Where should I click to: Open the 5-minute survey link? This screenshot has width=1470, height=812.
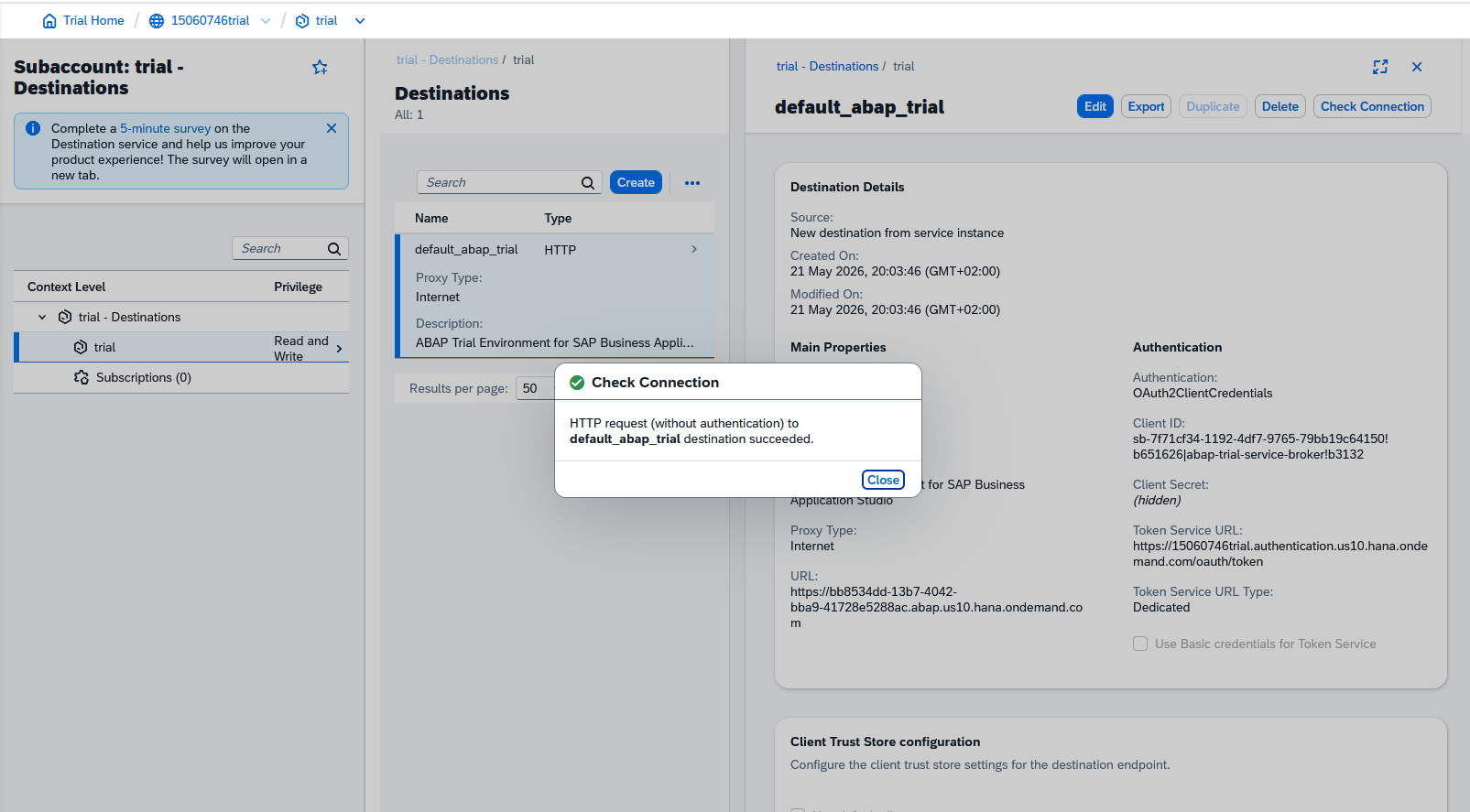(x=166, y=128)
